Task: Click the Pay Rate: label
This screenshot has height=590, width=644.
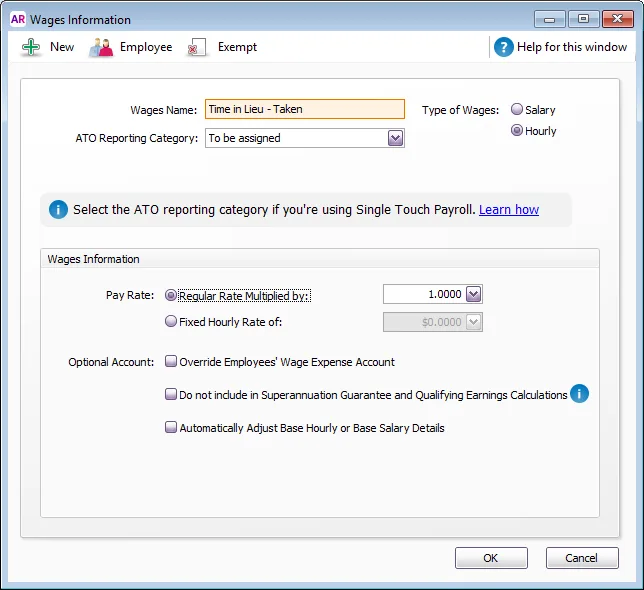Action: click(x=130, y=295)
